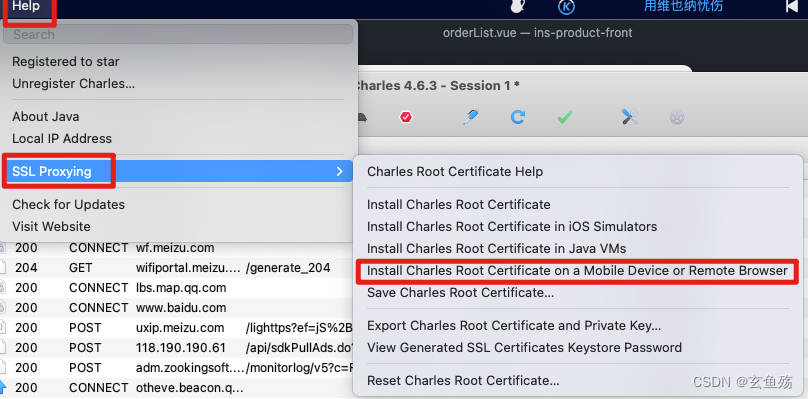Install Root Certificate on Mobile Device or Remote Browser
This screenshot has width=808, height=399.
click(x=577, y=271)
